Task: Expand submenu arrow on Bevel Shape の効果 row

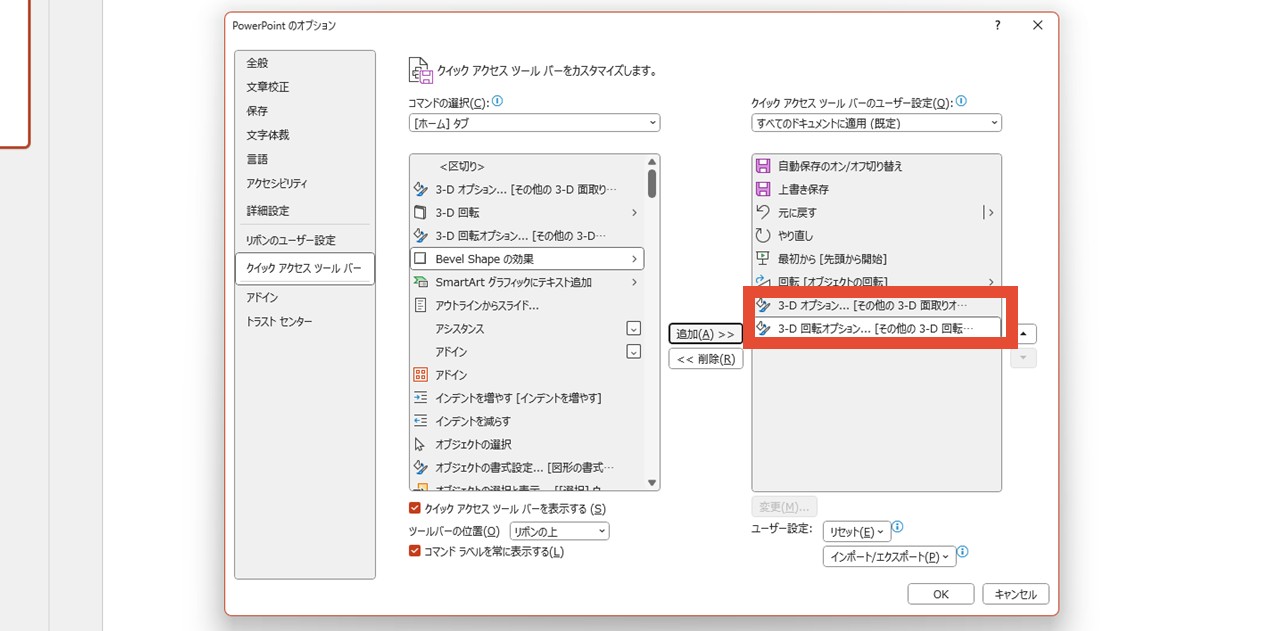Action: click(x=634, y=259)
